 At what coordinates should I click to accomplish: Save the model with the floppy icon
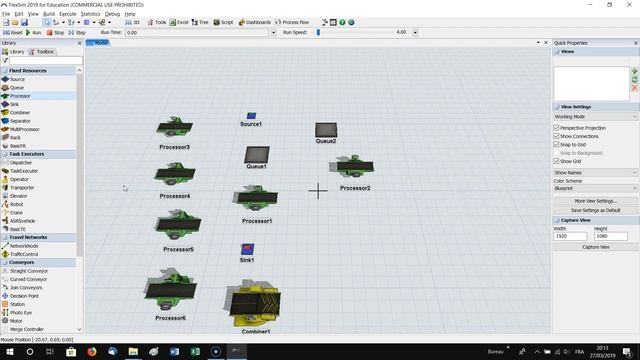(24, 22)
